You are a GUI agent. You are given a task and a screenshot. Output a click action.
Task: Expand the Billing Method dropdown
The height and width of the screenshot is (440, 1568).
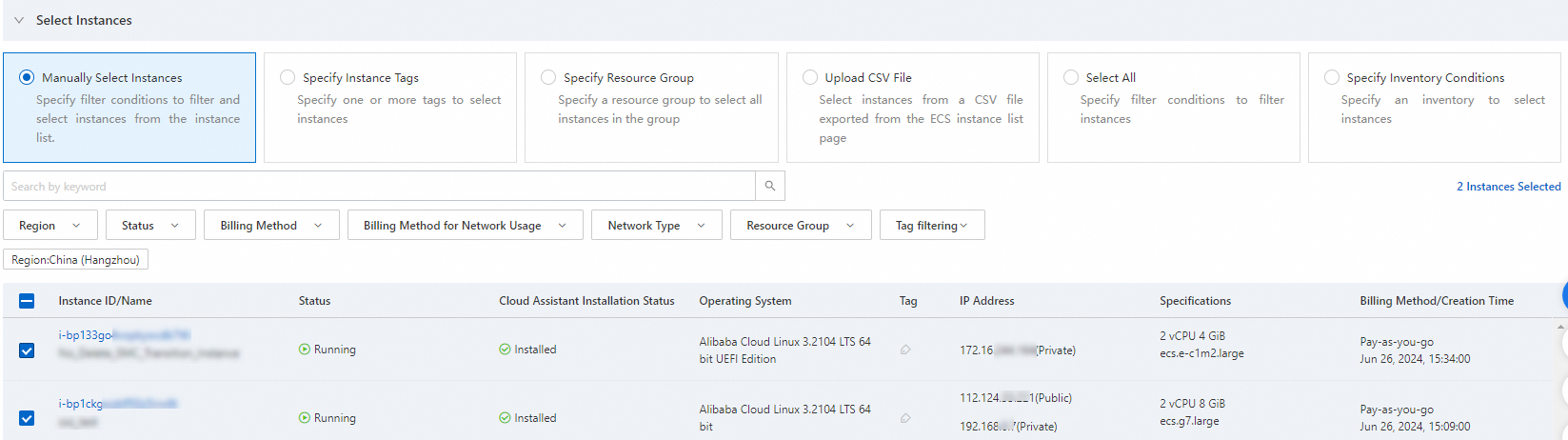click(271, 226)
